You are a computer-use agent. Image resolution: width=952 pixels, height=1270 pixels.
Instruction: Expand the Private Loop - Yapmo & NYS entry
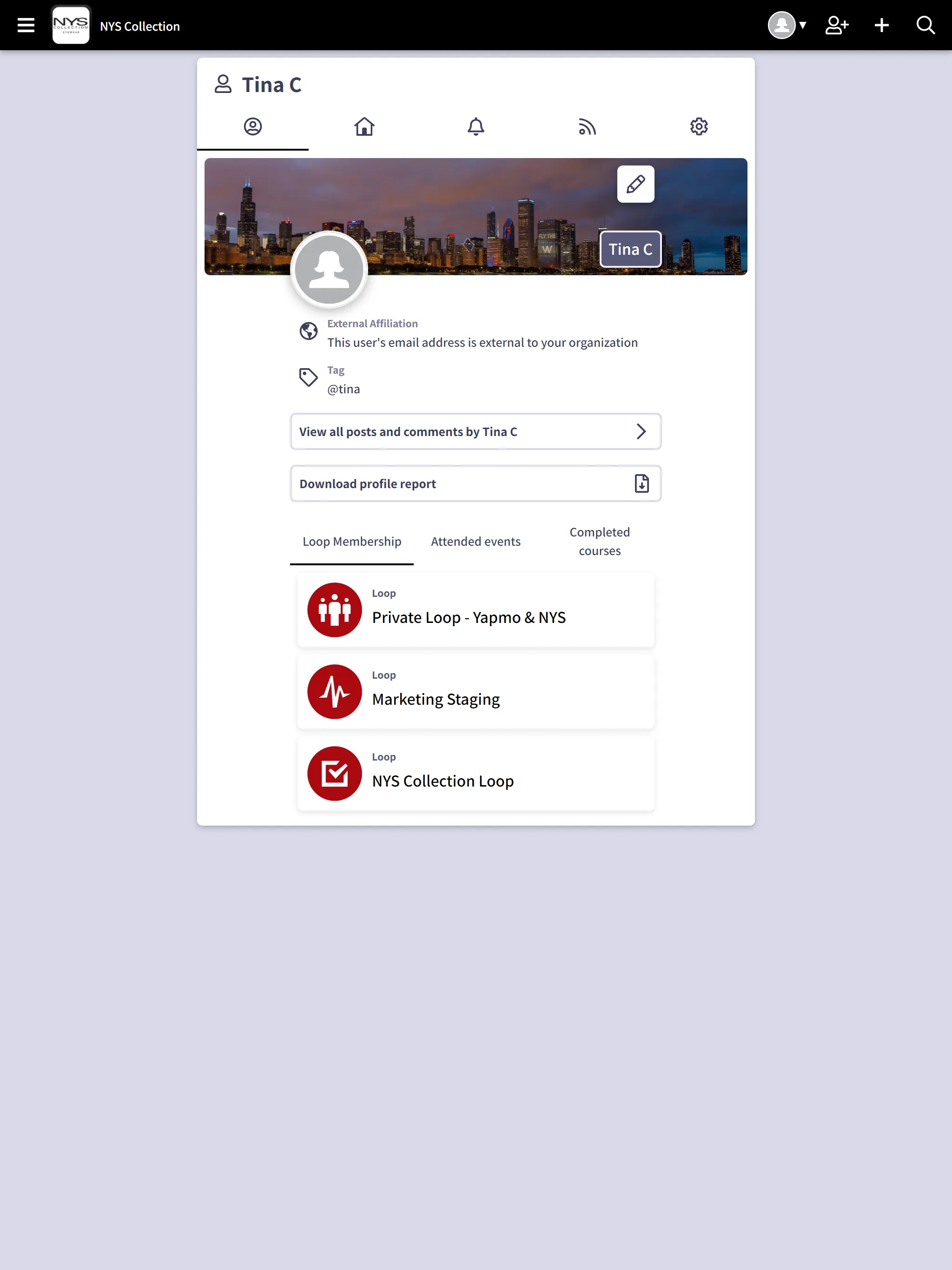pyautogui.click(x=476, y=609)
